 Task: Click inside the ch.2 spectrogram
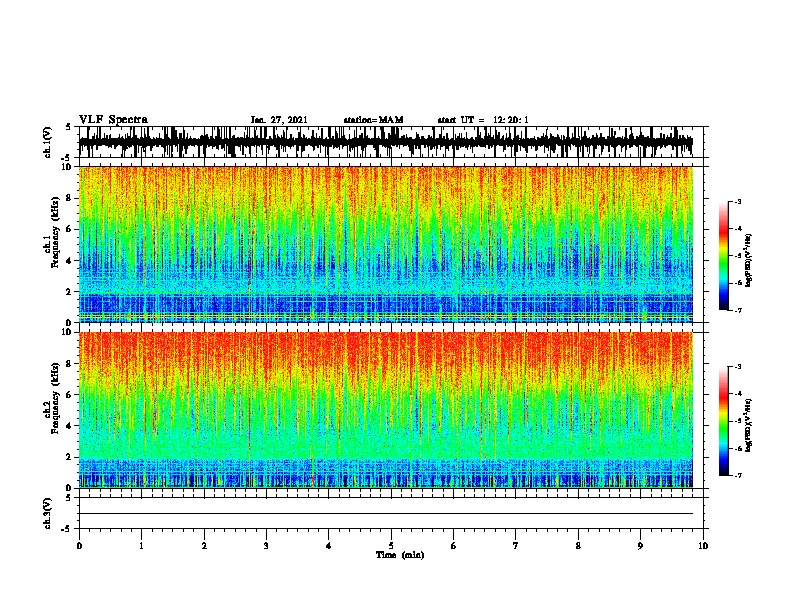pyautogui.click(x=386, y=410)
